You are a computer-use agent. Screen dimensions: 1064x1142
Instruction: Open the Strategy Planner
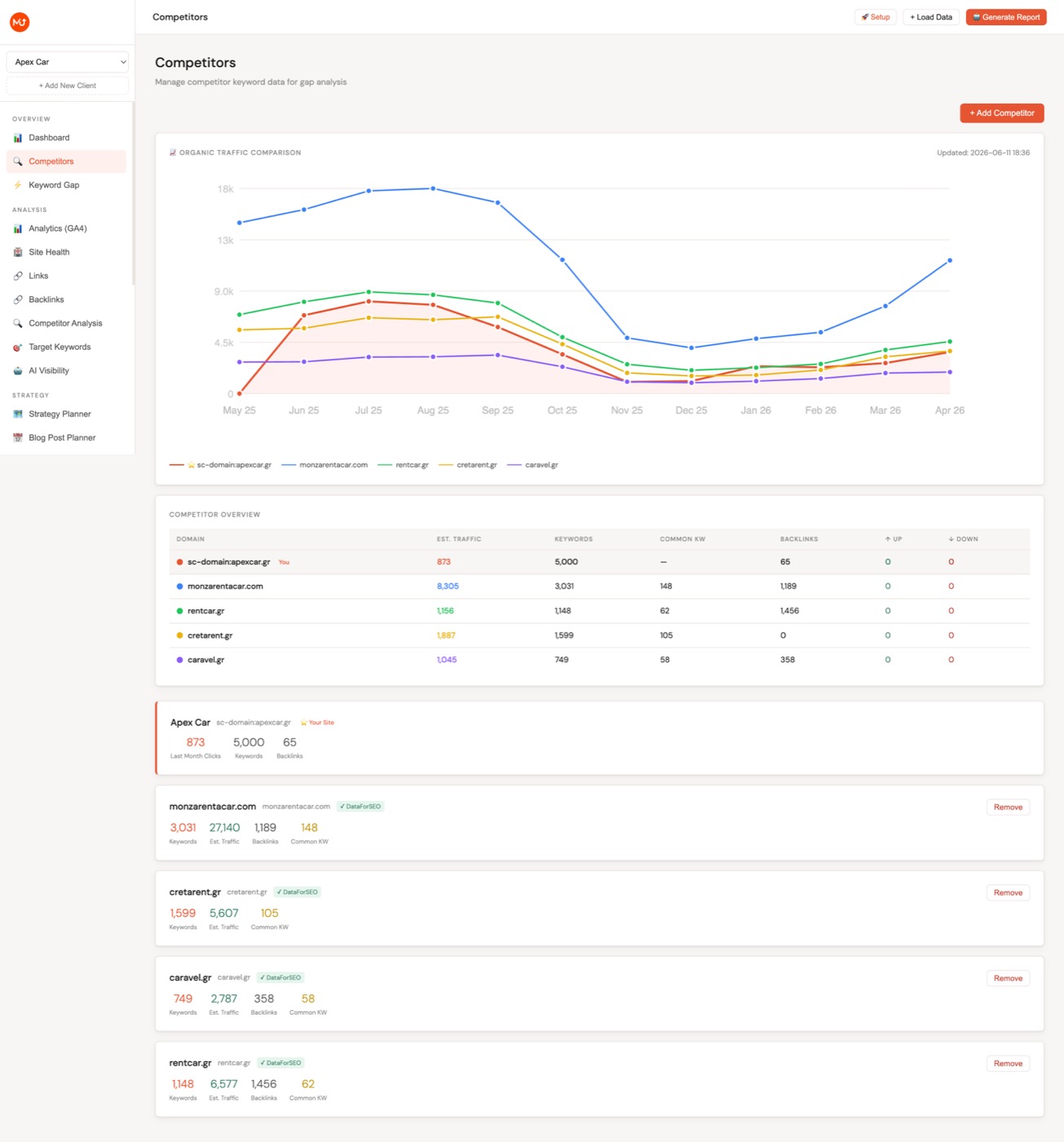66,414
